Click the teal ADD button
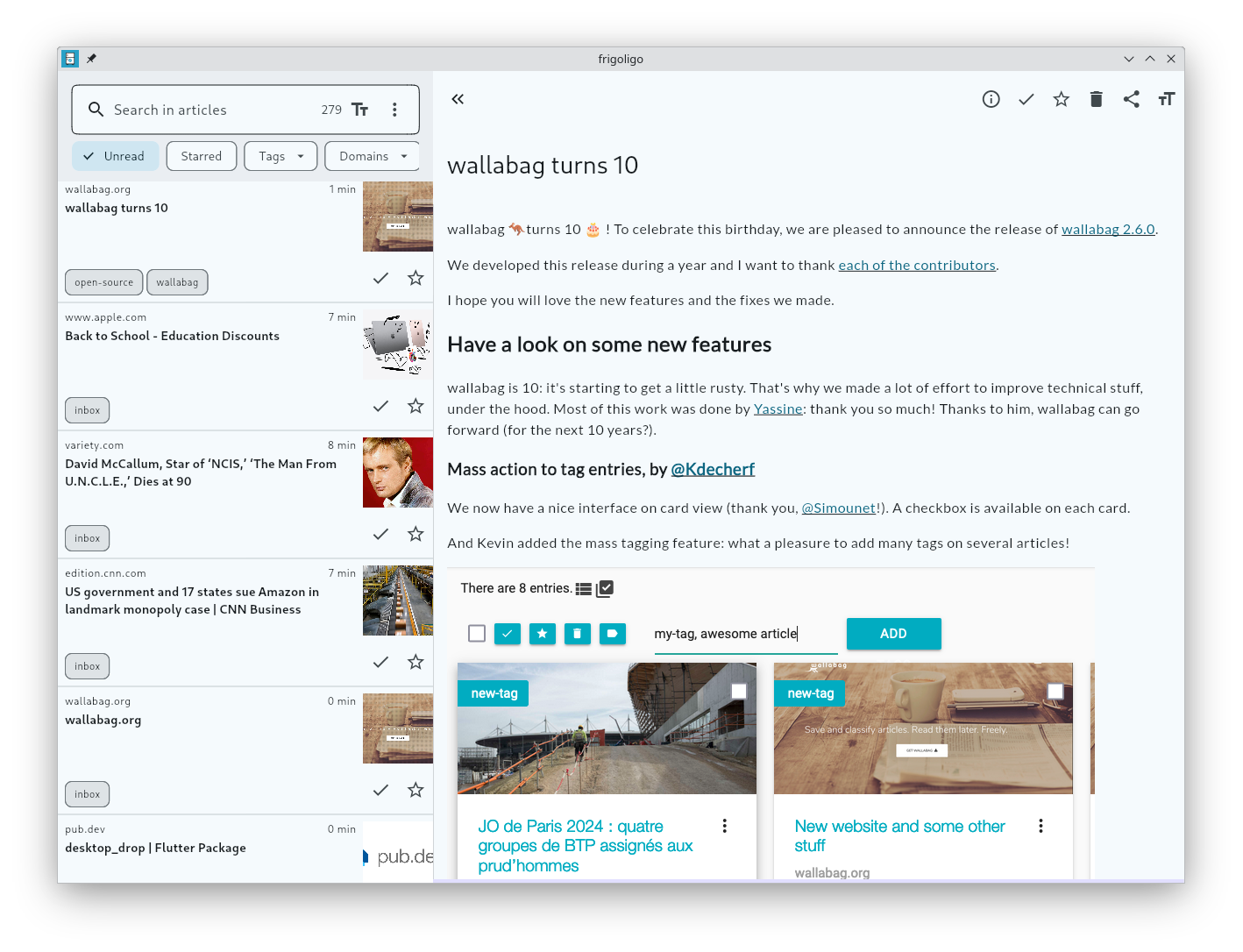The image size is (1243, 952). (x=893, y=634)
